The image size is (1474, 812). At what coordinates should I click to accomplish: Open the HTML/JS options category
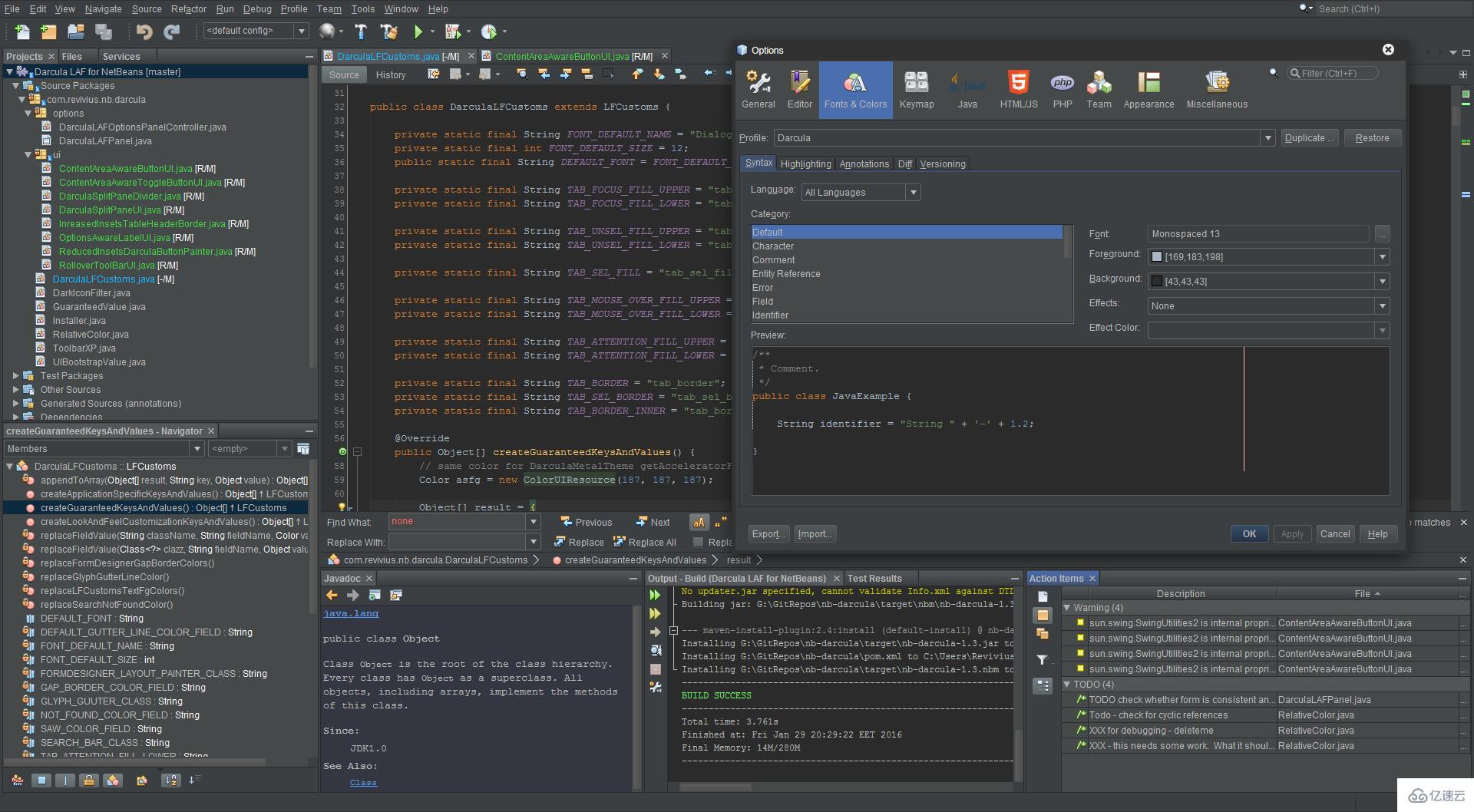pyautogui.click(x=1019, y=90)
